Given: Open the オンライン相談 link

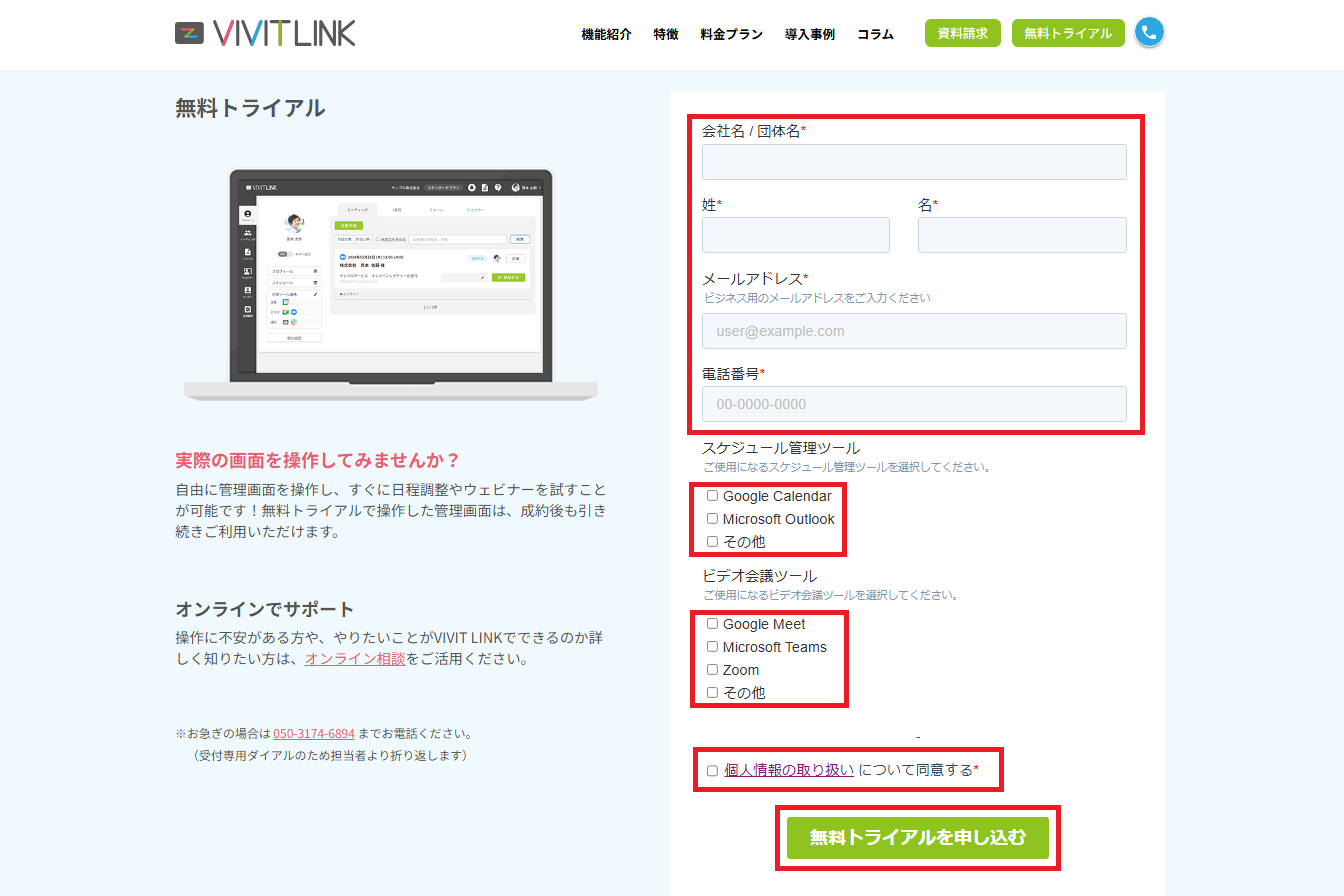Looking at the screenshot, I should [354, 658].
